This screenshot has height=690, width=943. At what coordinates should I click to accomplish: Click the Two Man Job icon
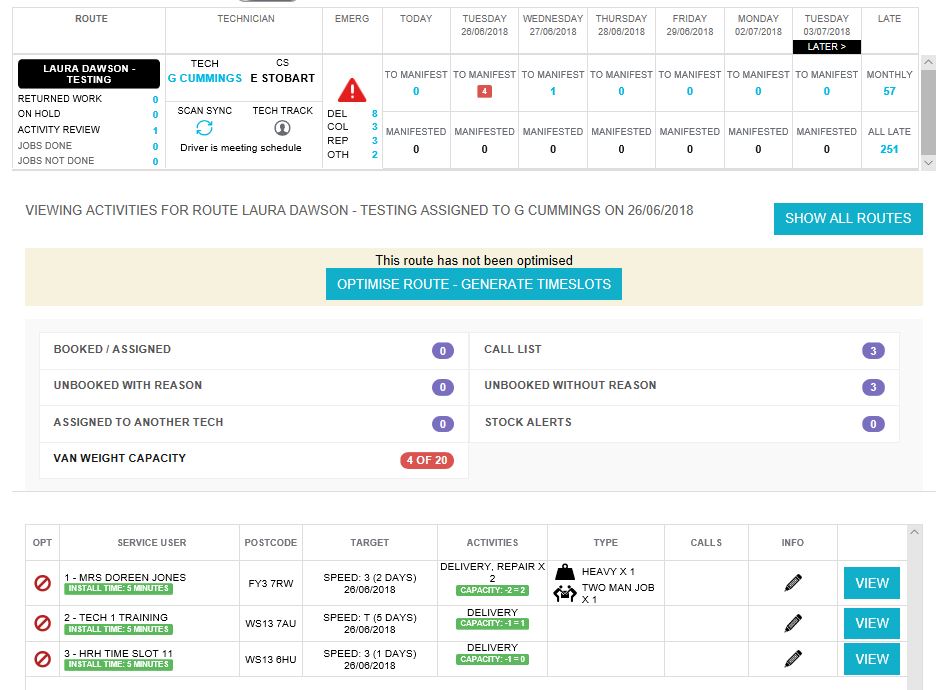point(565,593)
